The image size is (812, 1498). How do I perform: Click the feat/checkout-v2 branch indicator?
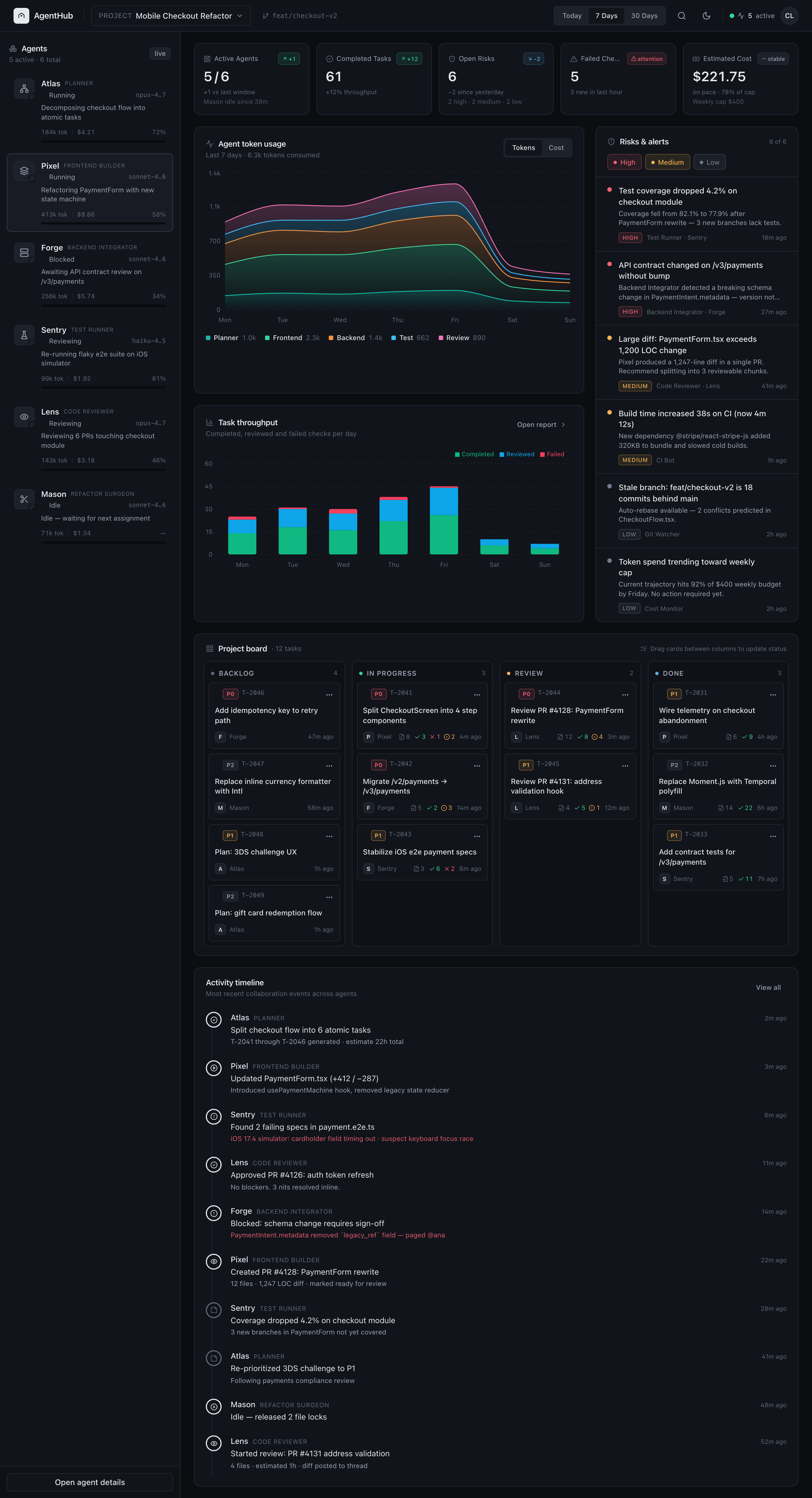click(299, 16)
